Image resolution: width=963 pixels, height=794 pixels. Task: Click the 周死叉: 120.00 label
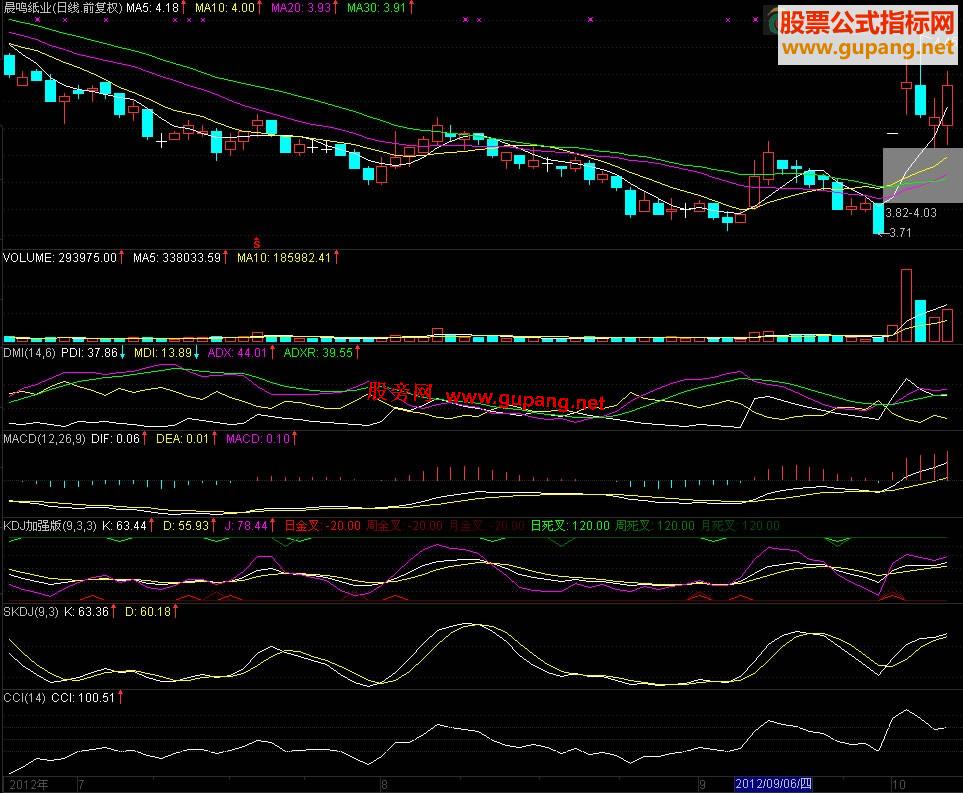pos(655,526)
